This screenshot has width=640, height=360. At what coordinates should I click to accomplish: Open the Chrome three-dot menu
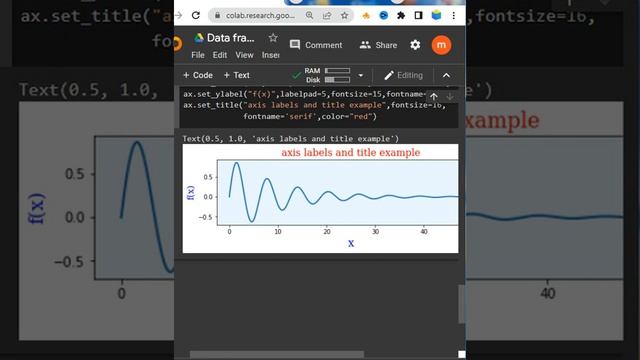[453, 16]
